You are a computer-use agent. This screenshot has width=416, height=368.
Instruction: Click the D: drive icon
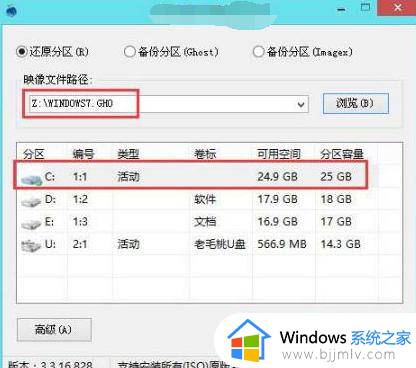click(x=32, y=201)
